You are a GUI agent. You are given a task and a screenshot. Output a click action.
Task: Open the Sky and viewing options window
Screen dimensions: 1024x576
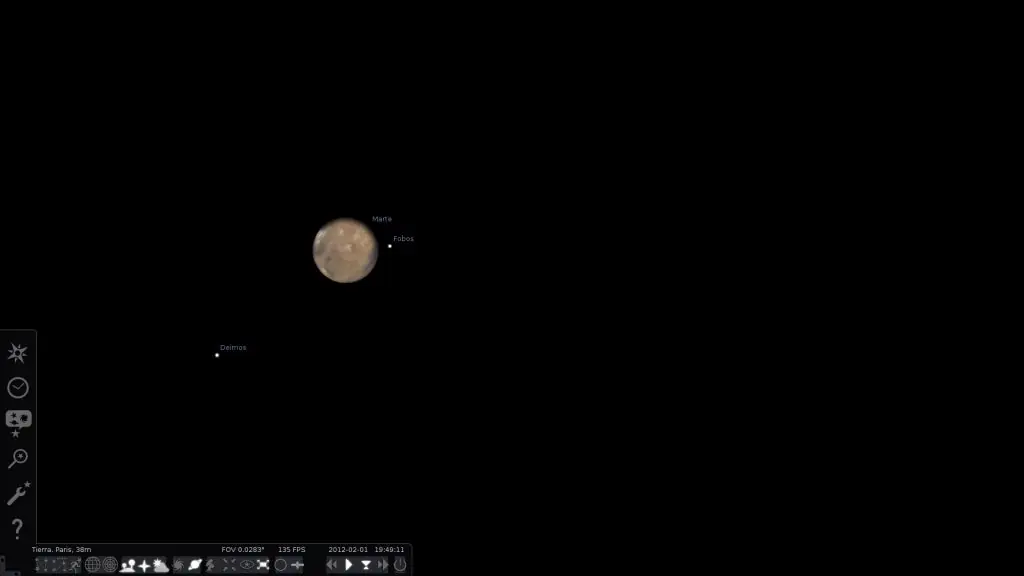pyautogui.click(x=17, y=420)
